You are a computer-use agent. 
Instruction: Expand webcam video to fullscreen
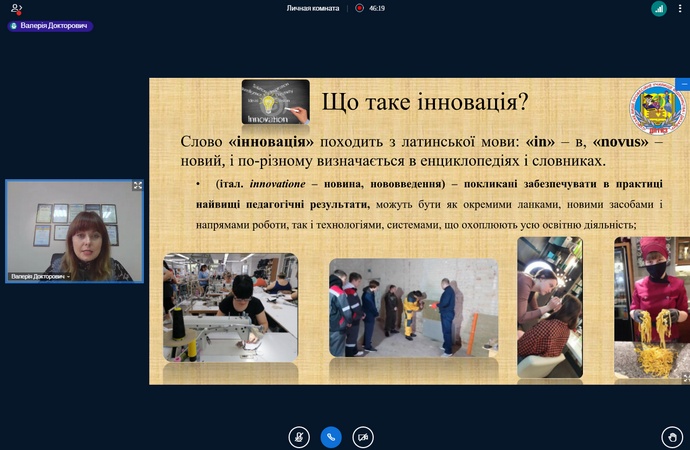click(138, 186)
